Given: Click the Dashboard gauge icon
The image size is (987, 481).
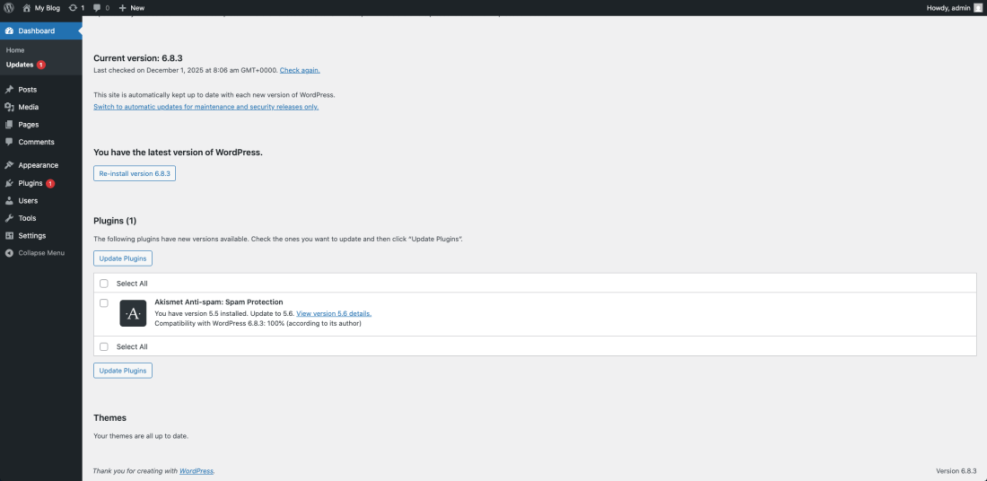Looking at the screenshot, I should 9,31.
